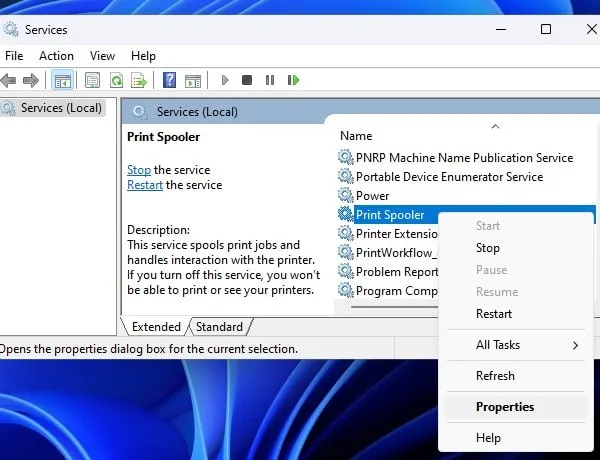Click the Show/Hide Action Pane icon
Screen dimensions: 600x460
193,81
